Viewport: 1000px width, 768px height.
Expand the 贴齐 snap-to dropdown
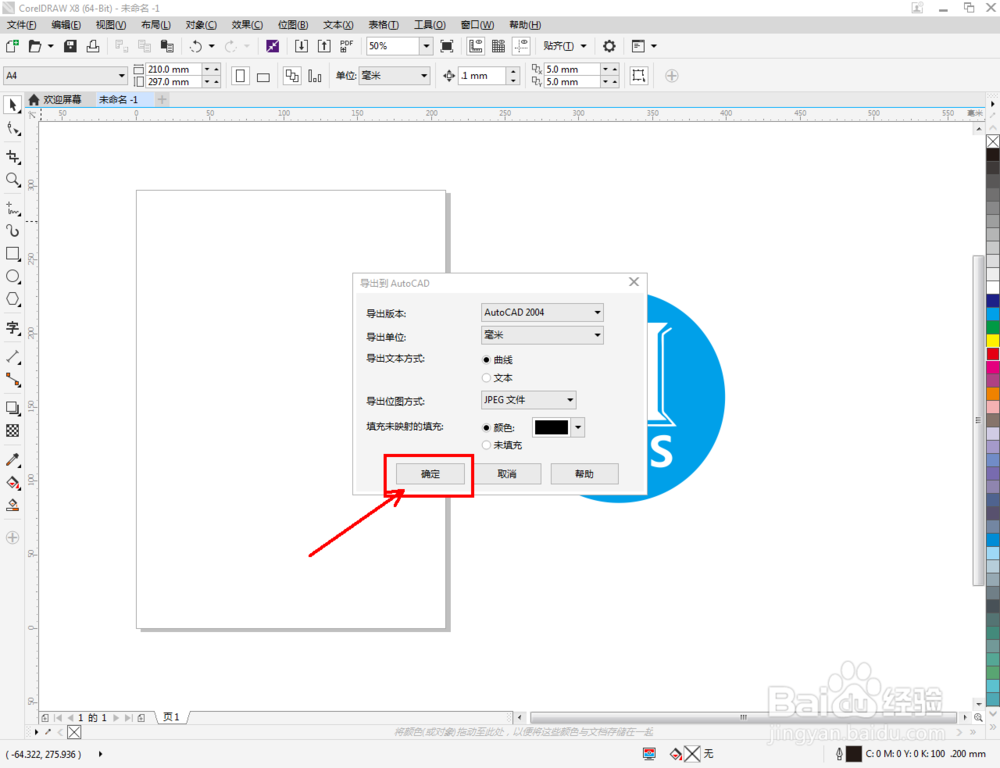[584, 46]
